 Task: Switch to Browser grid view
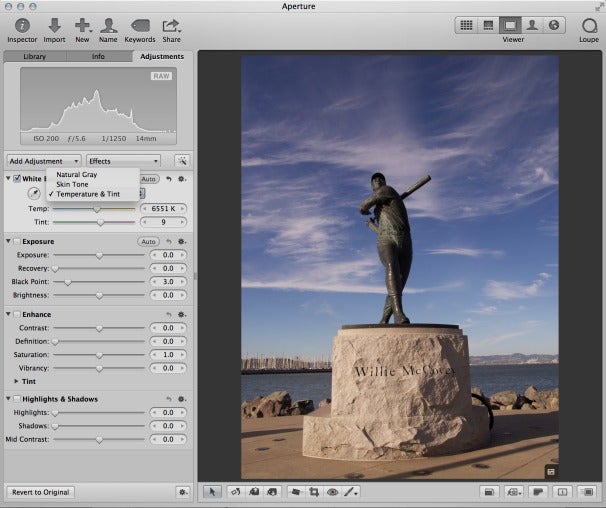tap(466, 26)
